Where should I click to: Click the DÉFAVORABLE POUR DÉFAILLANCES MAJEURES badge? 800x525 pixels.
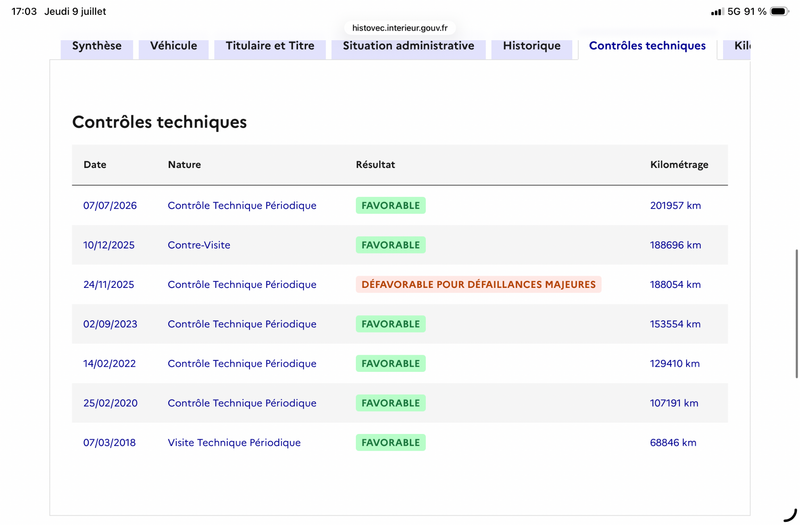(x=479, y=285)
